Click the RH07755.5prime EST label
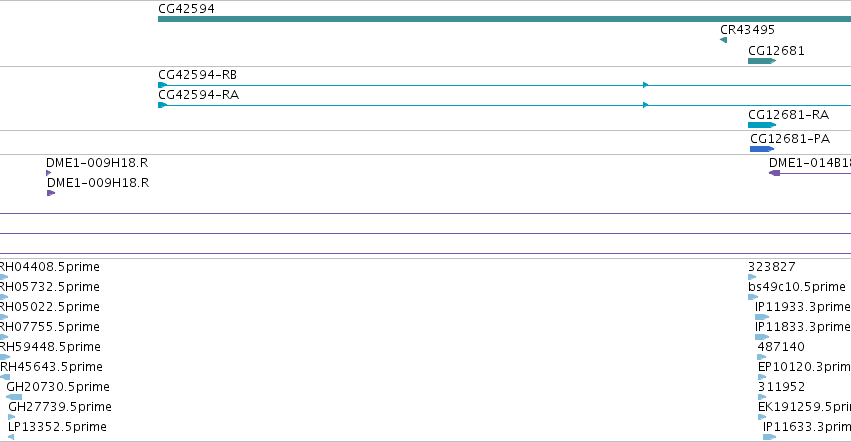This screenshot has height=442, width=851. 49,327
